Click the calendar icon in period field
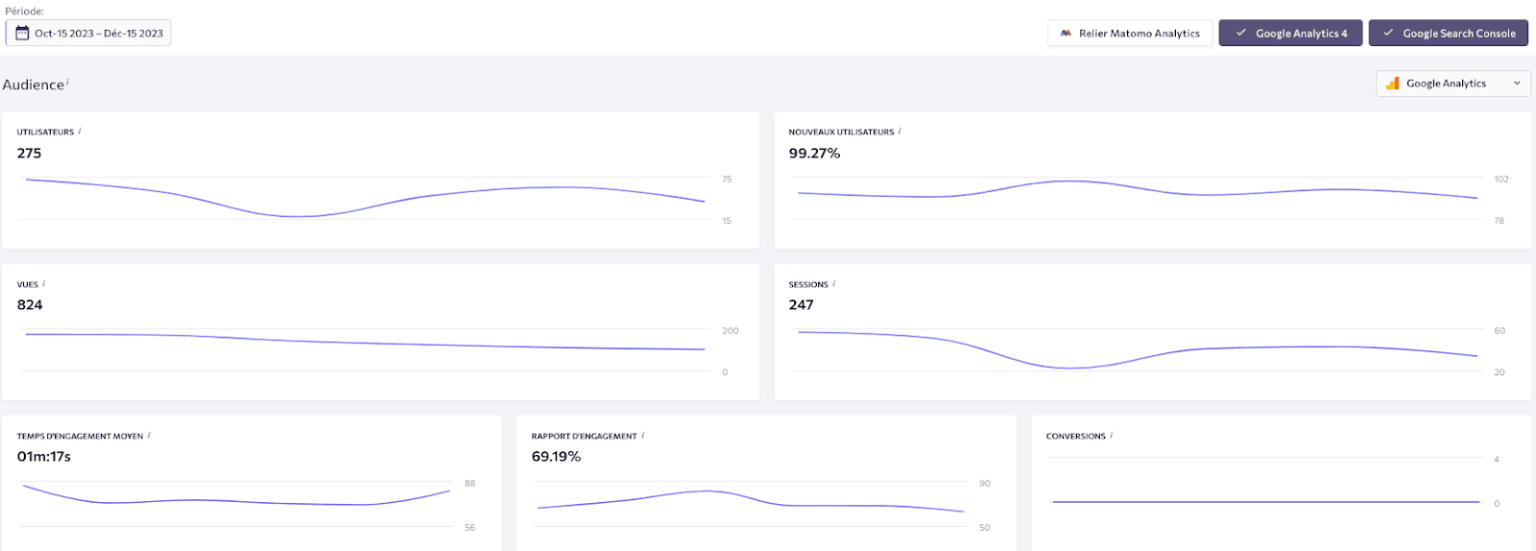1536x551 pixels. (22, 33)
